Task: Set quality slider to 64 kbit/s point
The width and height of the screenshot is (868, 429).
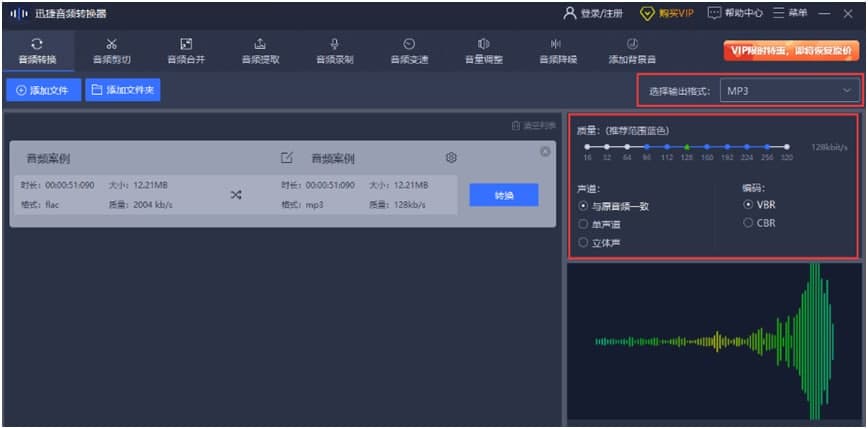Action: [x=627, y=147]
